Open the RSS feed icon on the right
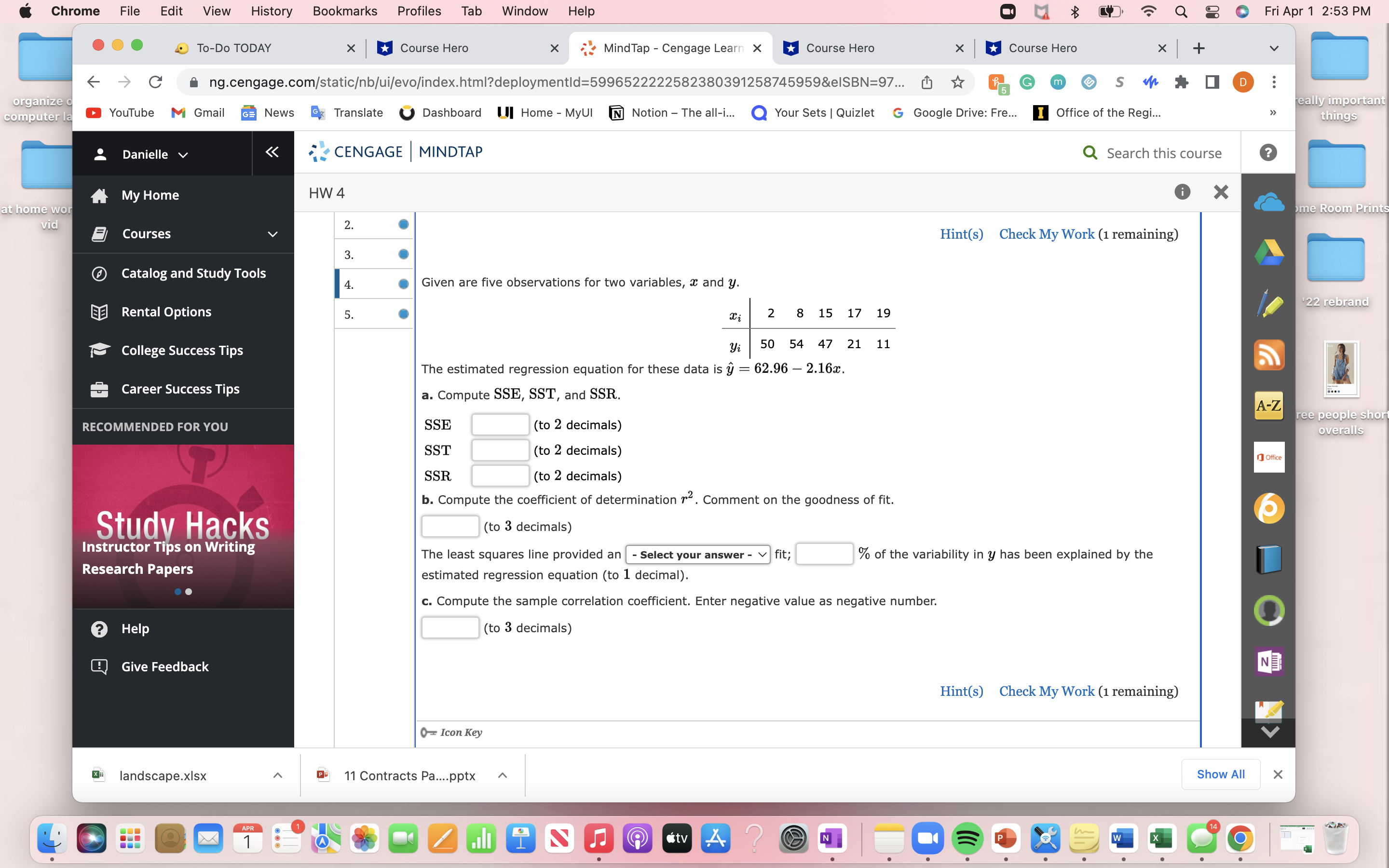 (x=1268, y=355)
